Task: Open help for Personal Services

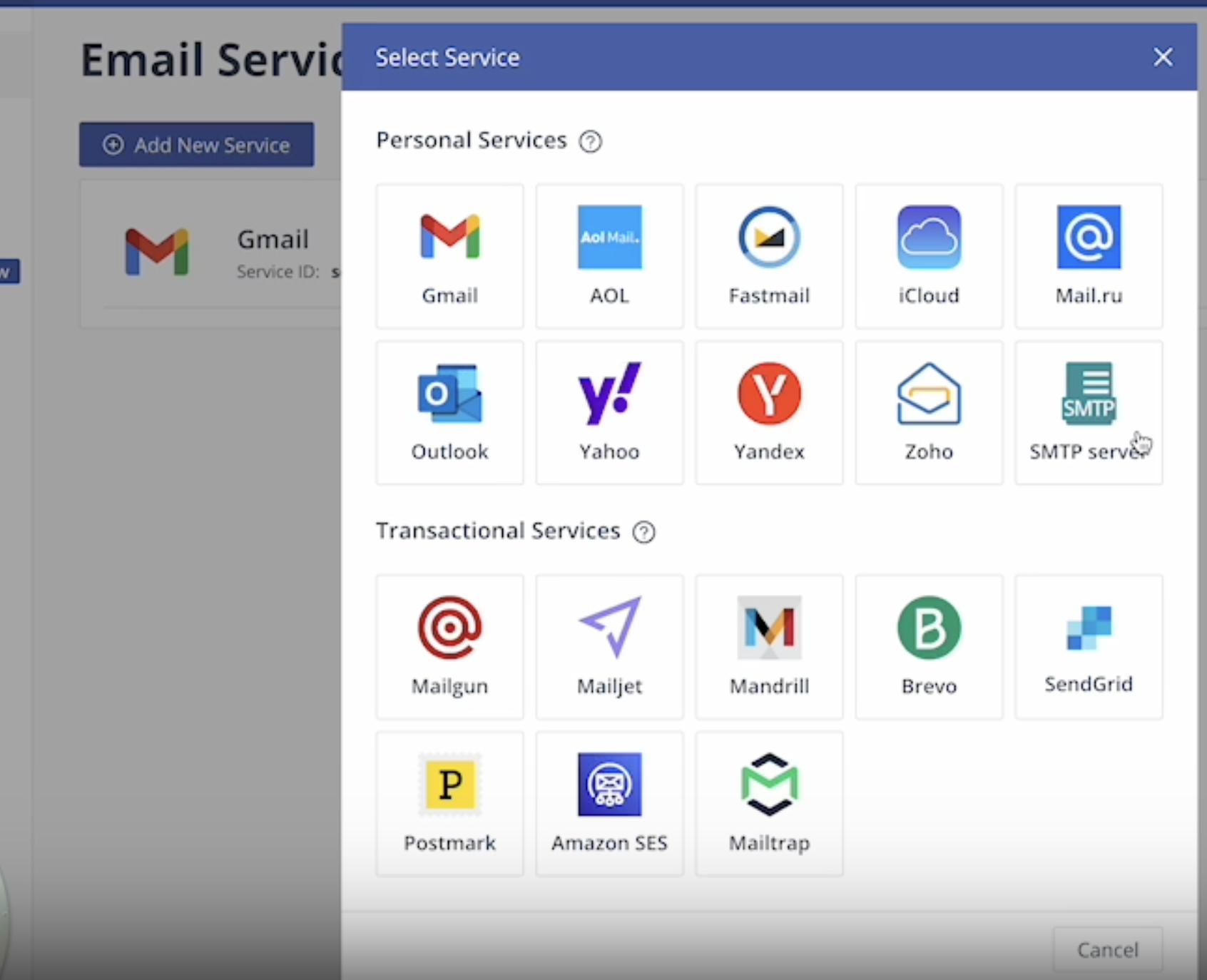Action: (x=590, y=141)
